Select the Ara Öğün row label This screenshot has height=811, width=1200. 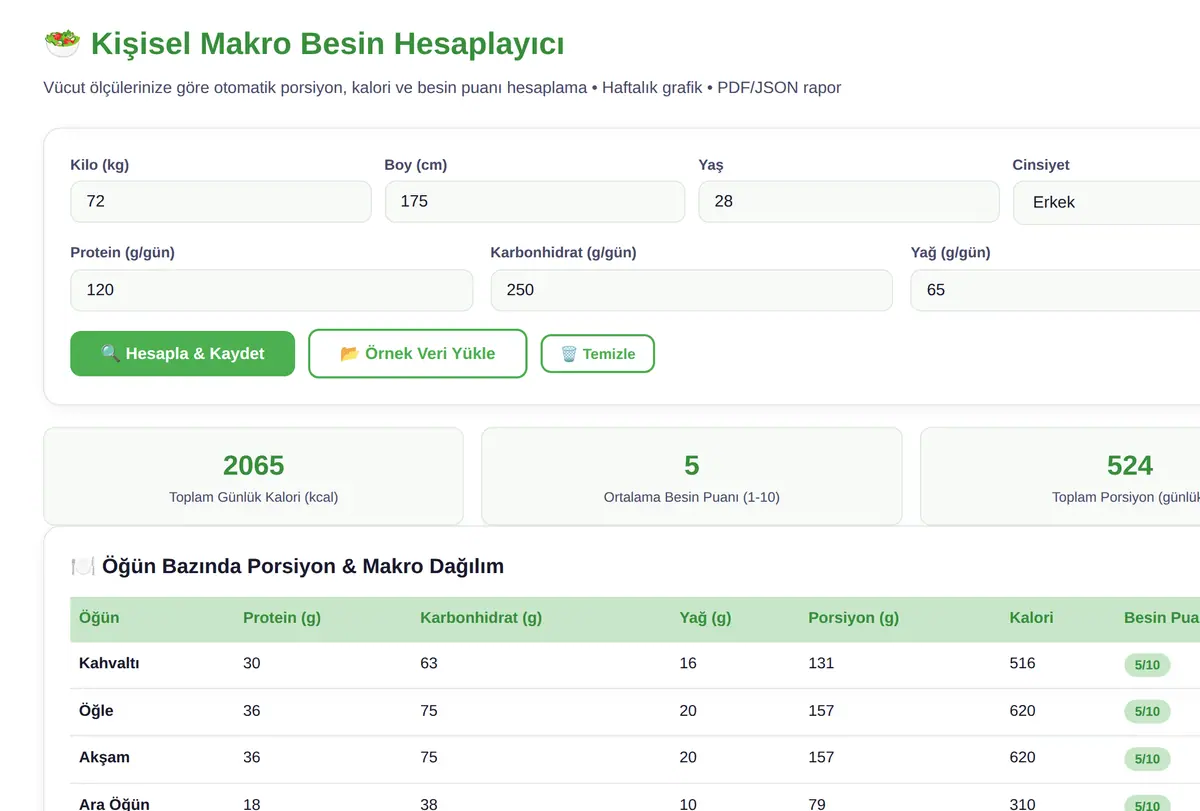click(x=114, y=804)
